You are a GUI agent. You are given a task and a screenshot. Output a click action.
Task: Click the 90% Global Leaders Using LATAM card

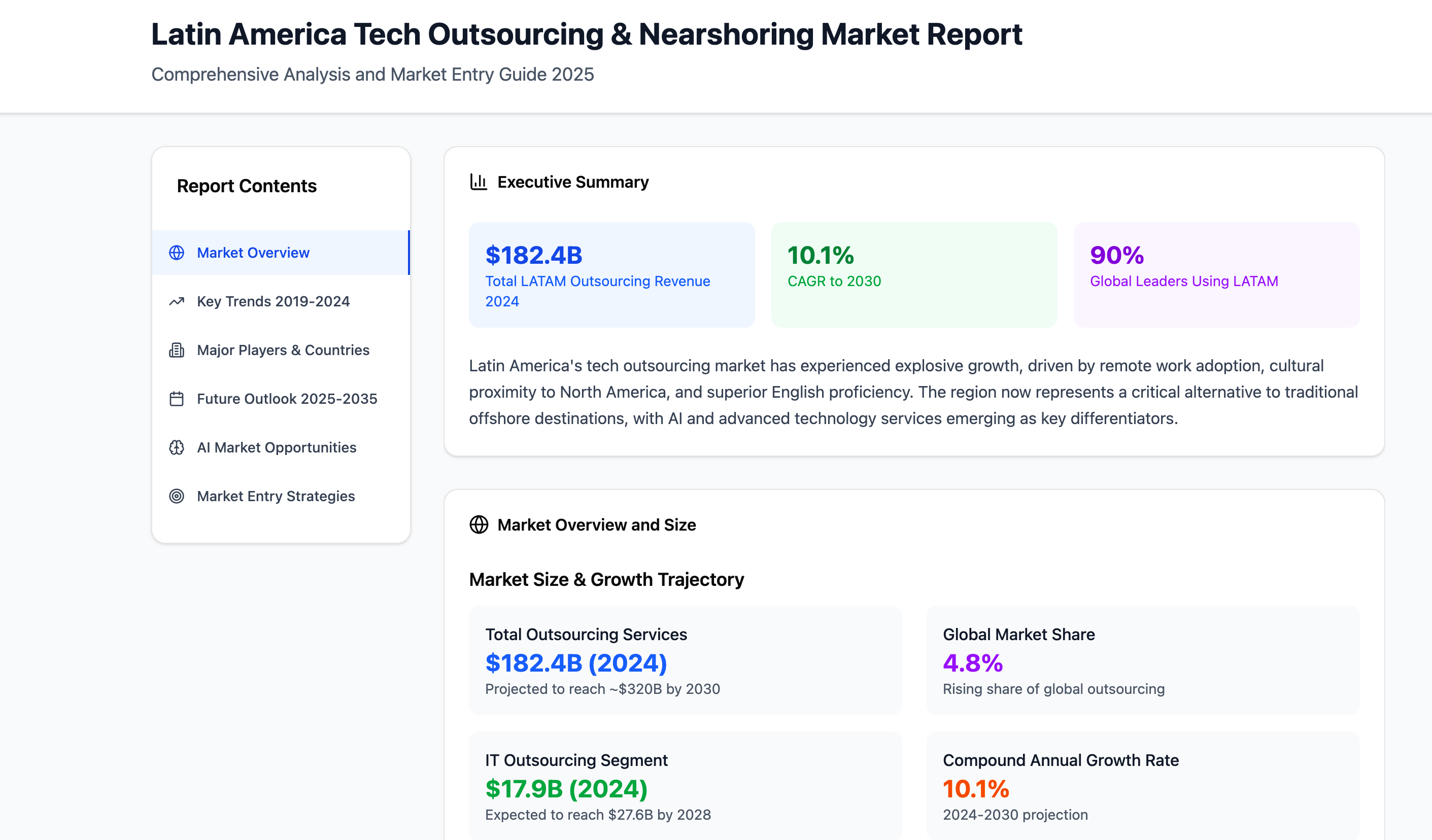[x=1216, y=275]
